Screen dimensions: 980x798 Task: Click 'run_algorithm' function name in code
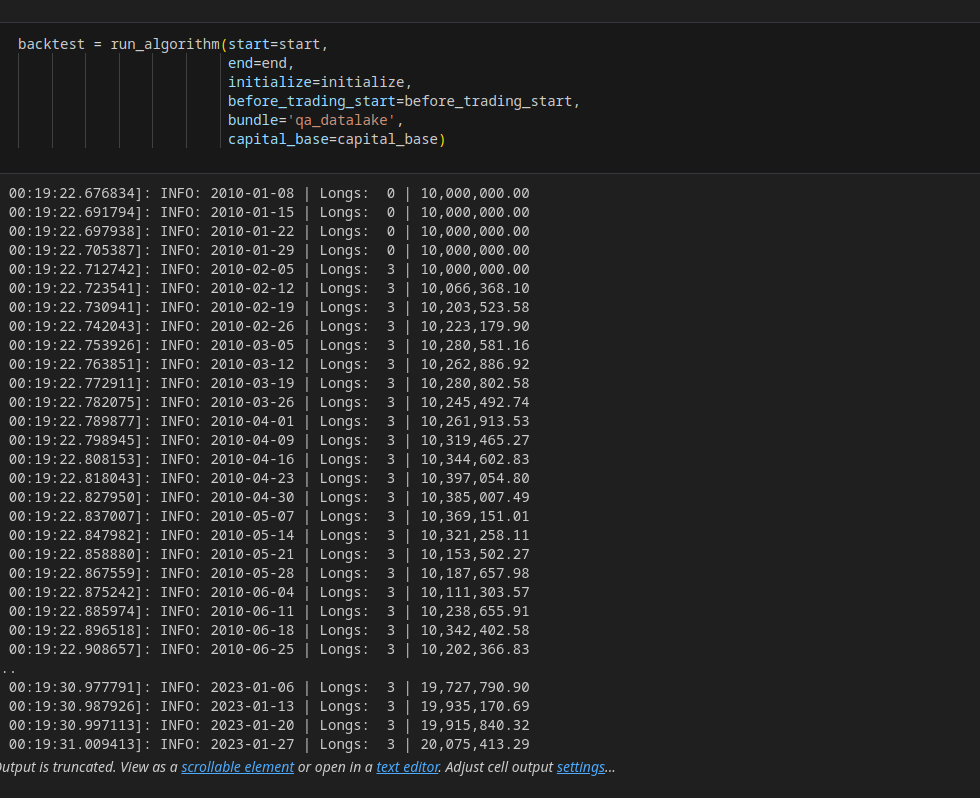pyautogui.click(x=165, y=44)
